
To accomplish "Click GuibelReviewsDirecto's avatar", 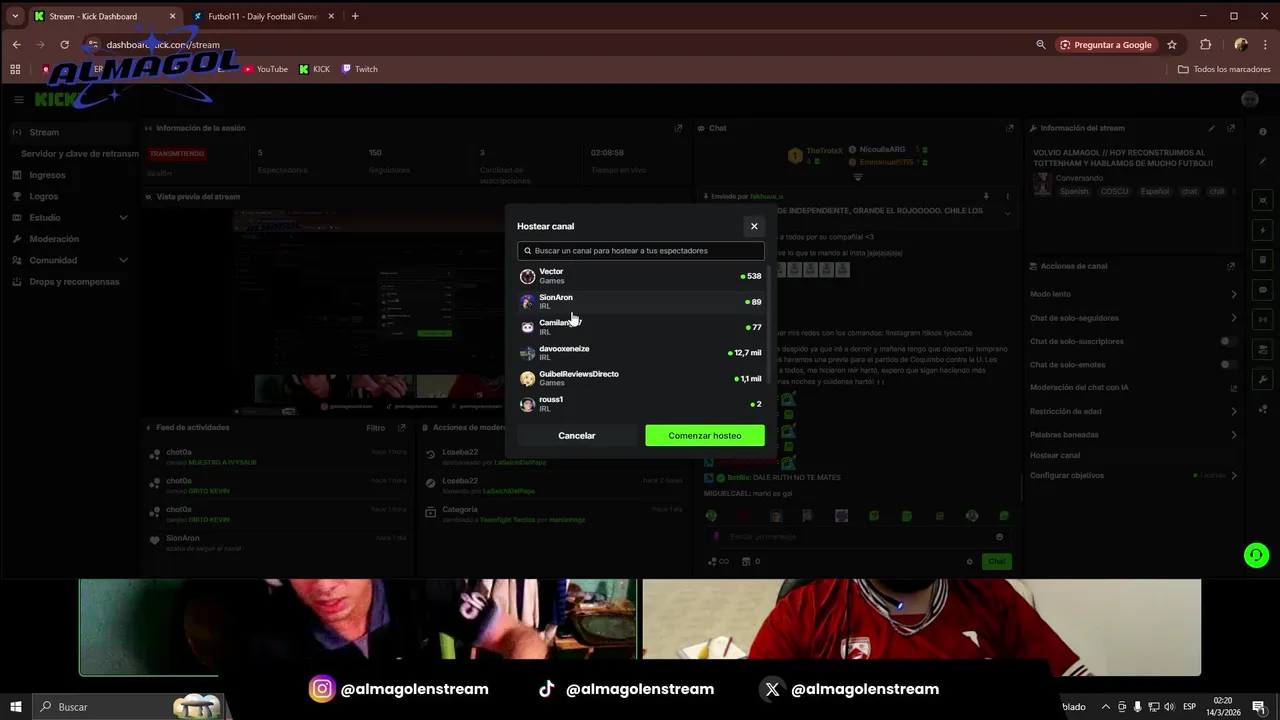I will (x=527, y=379).
